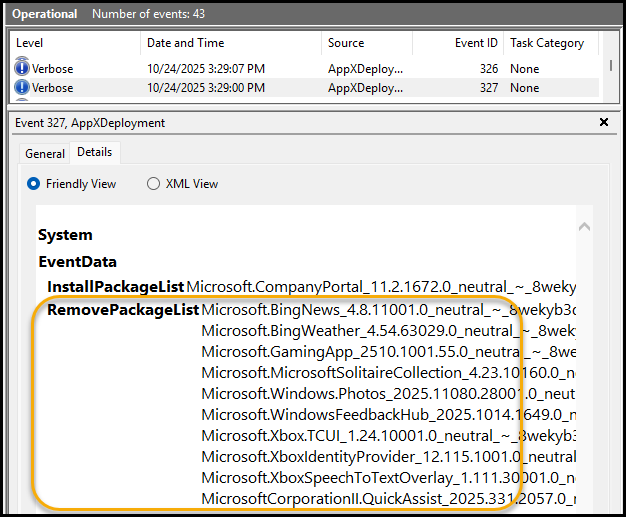Viewport: 626px width, 517px height.
Task: Click the info icon for event 327
Action: [x=23, y=88]
